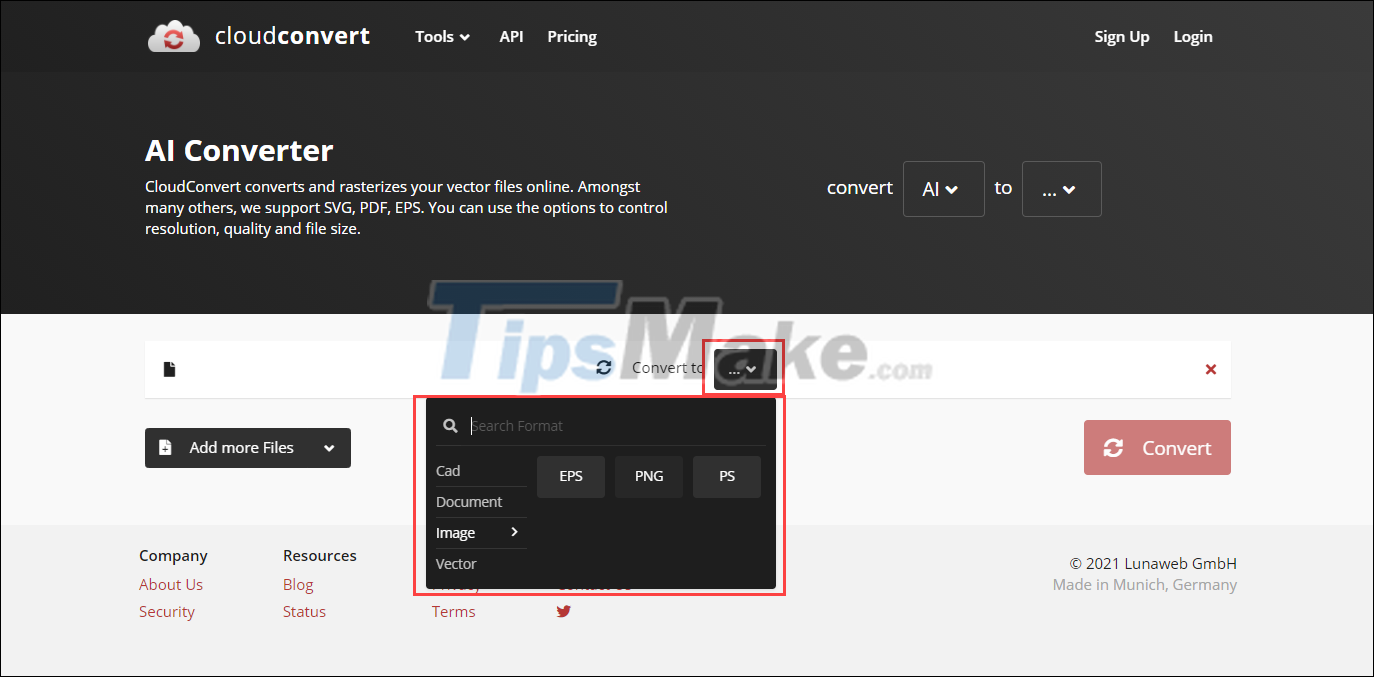Click the refresh conversion icon beside Convert to

(x=603, y=367)
